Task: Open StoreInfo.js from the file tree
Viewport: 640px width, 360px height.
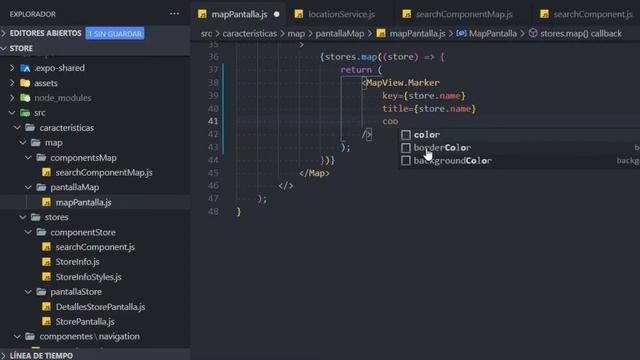Action: 77,262
